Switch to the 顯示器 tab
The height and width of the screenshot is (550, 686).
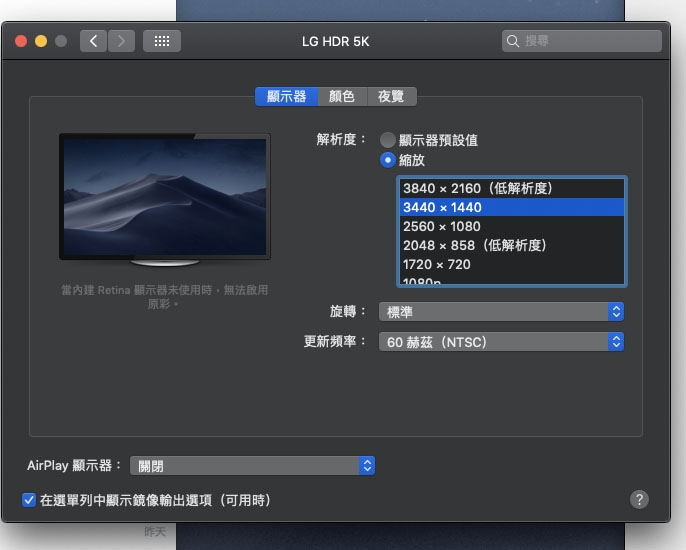click(287, 96)
